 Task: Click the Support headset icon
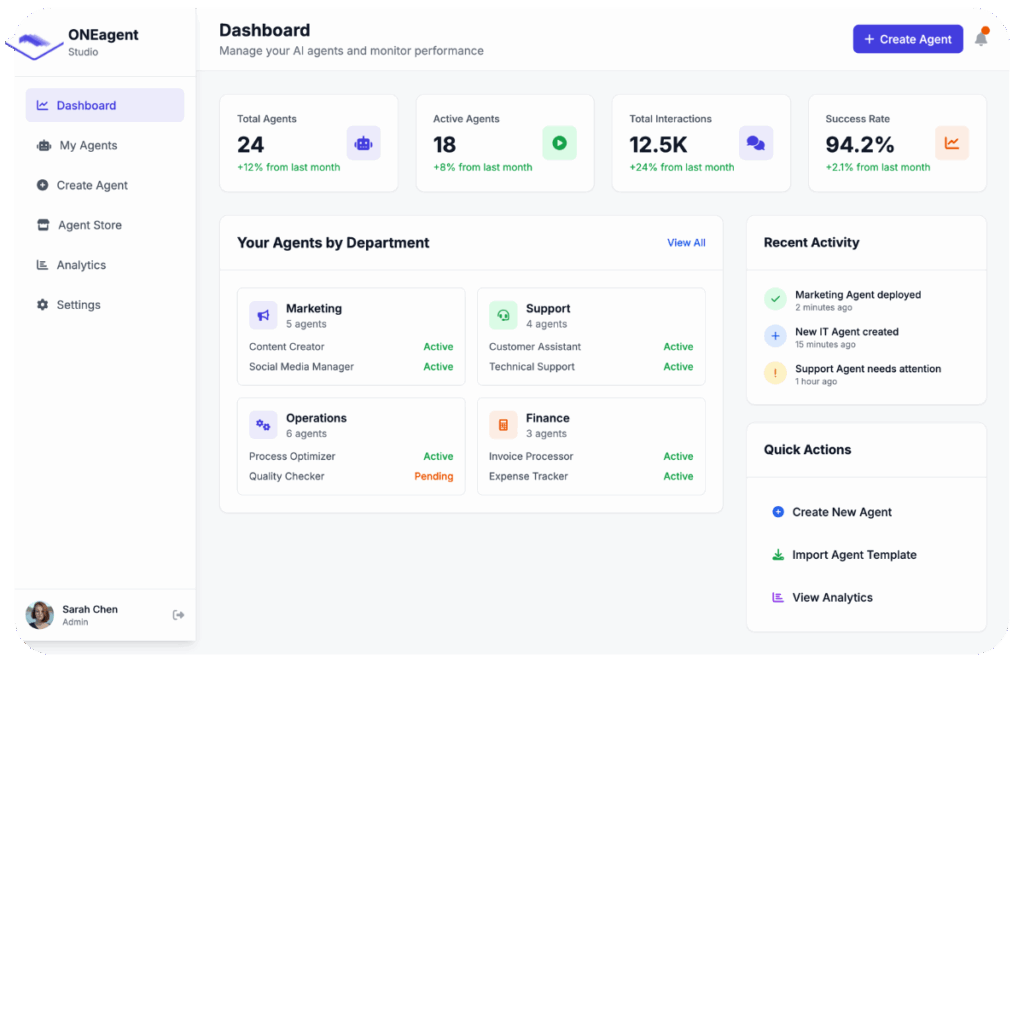(503, 315)
